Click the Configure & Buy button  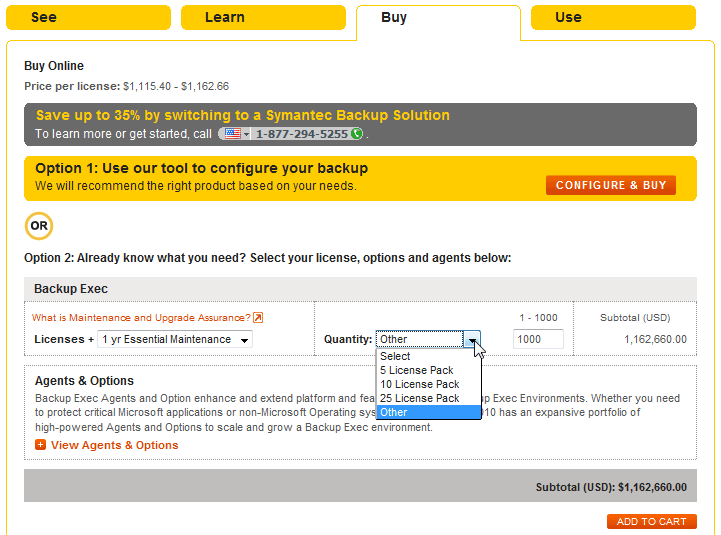[611, 185]
